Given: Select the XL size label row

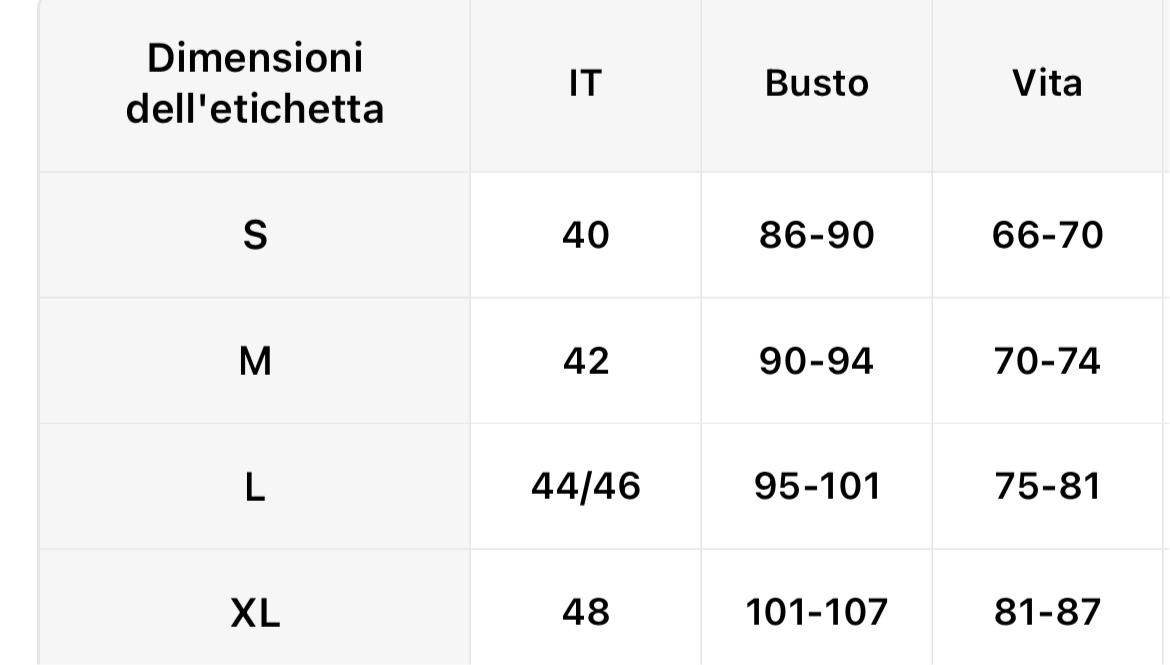Looking at the screenshot, I should 254,612.
